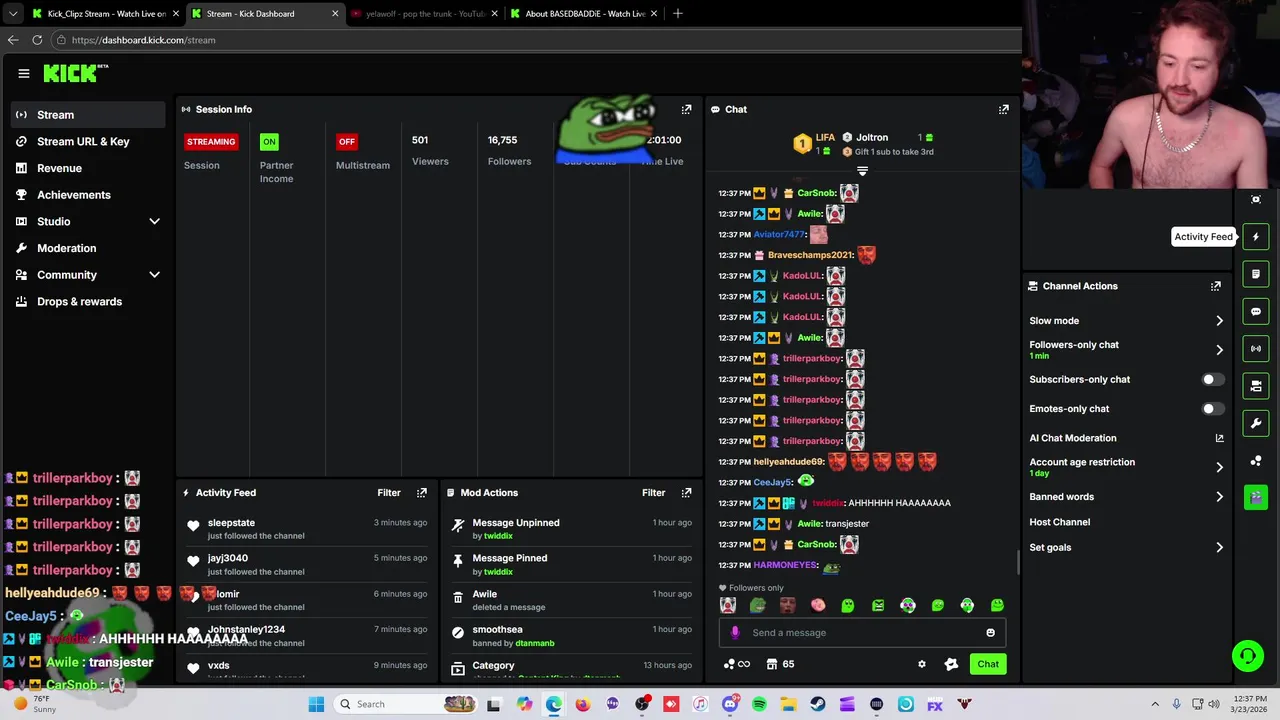Pop out the Channel Actions panel
Screen dimensions: 1280x720
(1216, 286)
